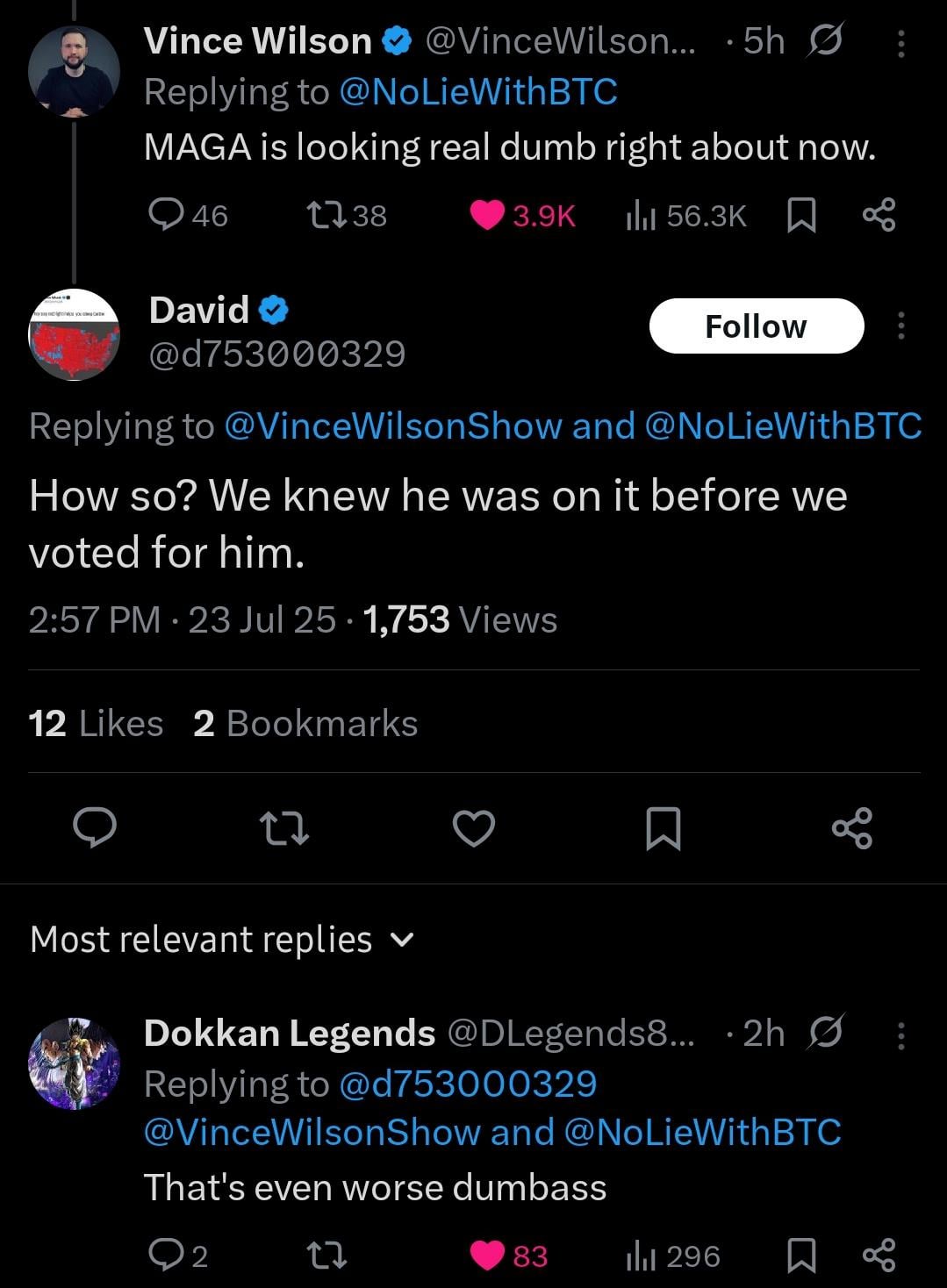Like Vince Wilson's tweet with 3.9K hearts

[x=523, y=216]
